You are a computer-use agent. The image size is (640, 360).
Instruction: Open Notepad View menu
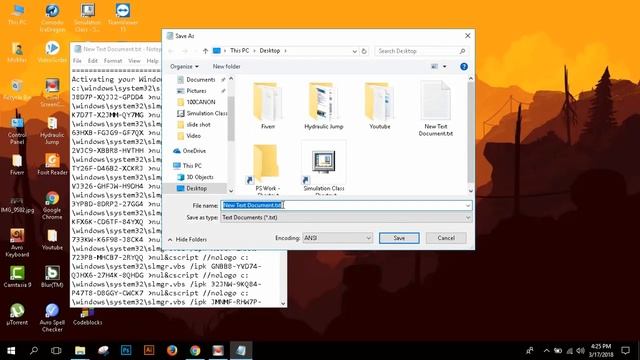click(134, 61)
